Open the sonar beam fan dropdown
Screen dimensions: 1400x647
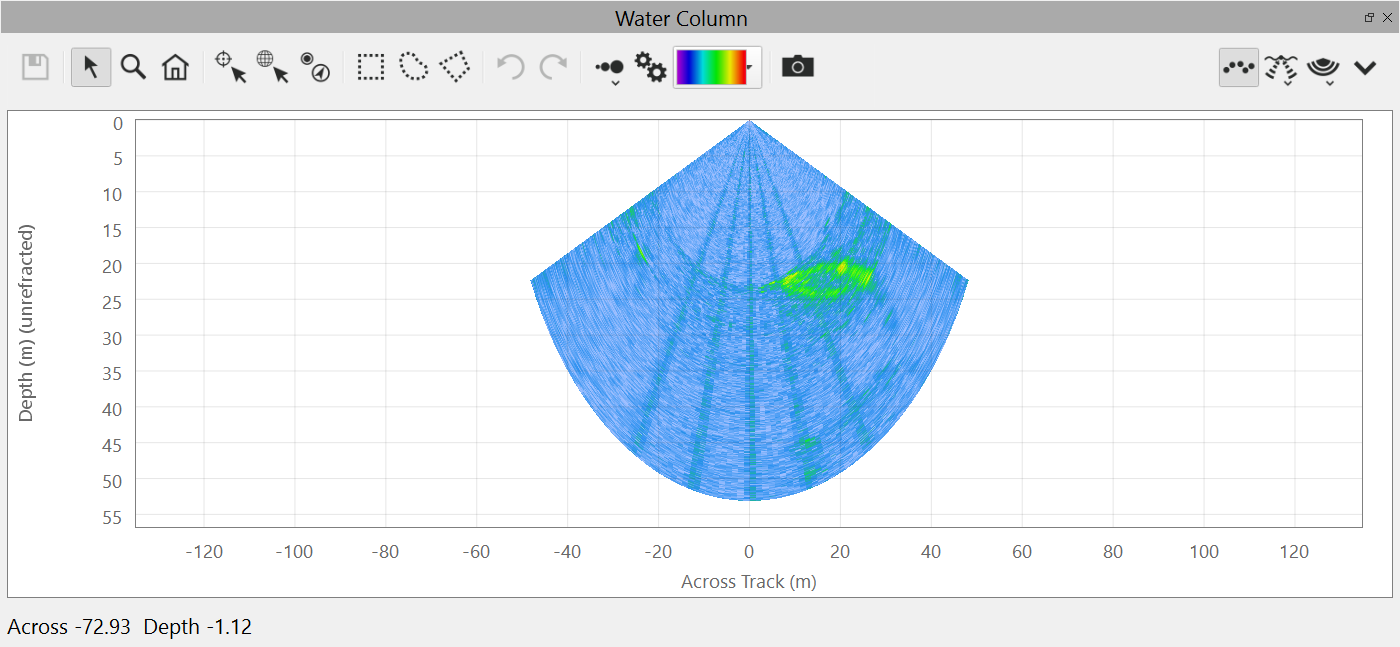(x=1281, y=68)
